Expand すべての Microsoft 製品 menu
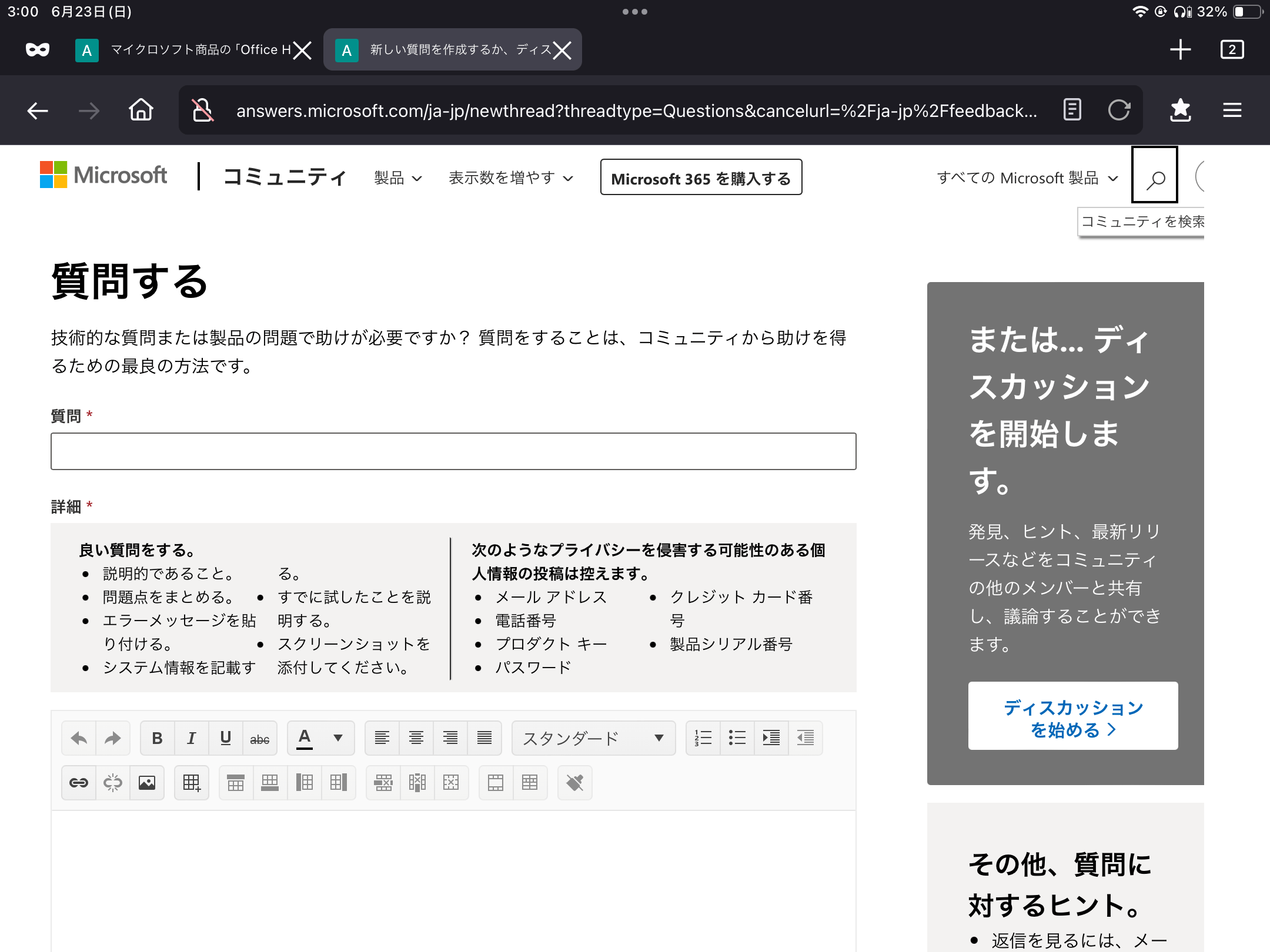This screenshot has height=952, width=1270. 1027,178
